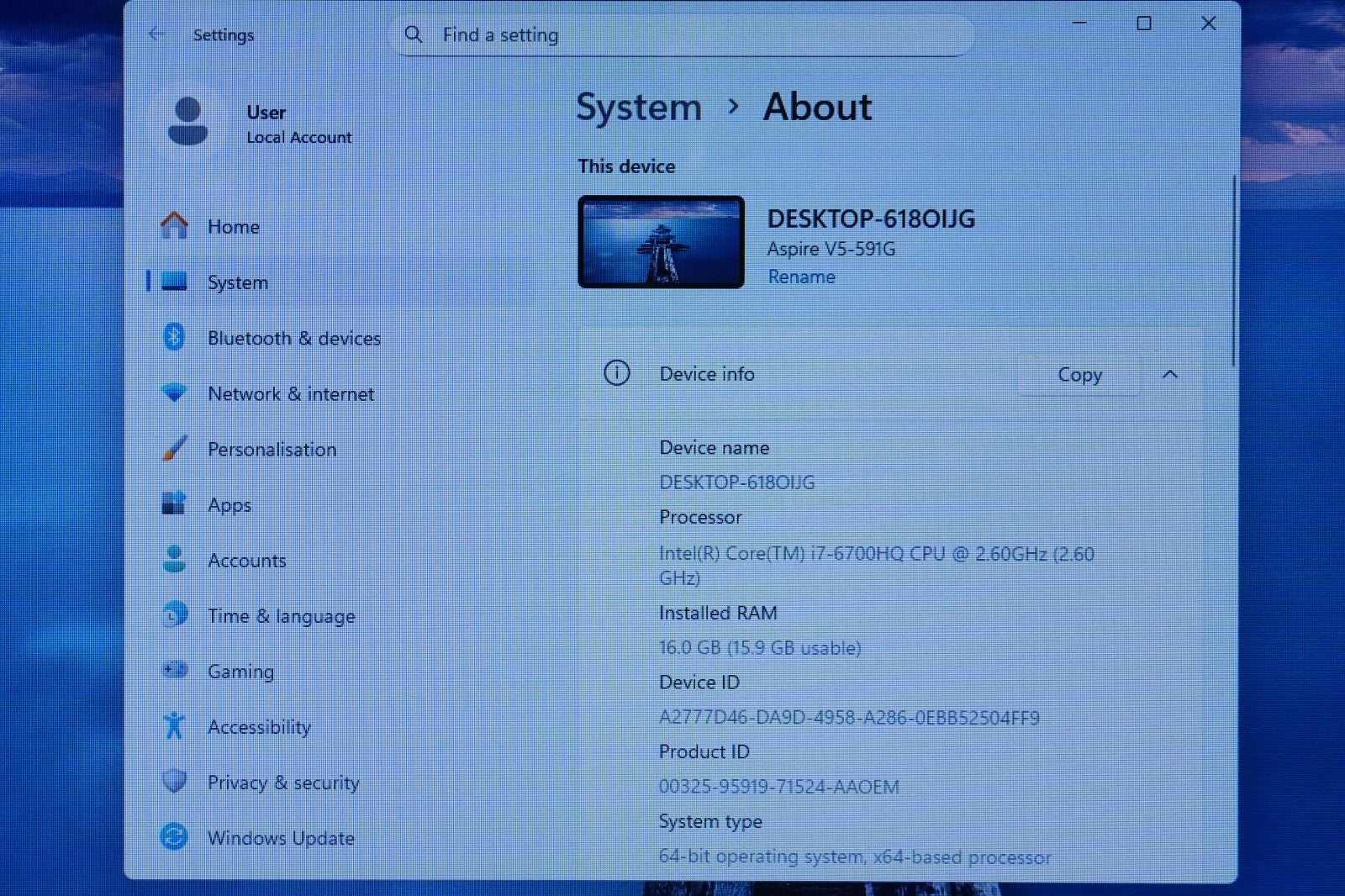Click the Device info circle icon
Screen dimensions: 1345x896
pyautogui.click(x=617, y=373)
